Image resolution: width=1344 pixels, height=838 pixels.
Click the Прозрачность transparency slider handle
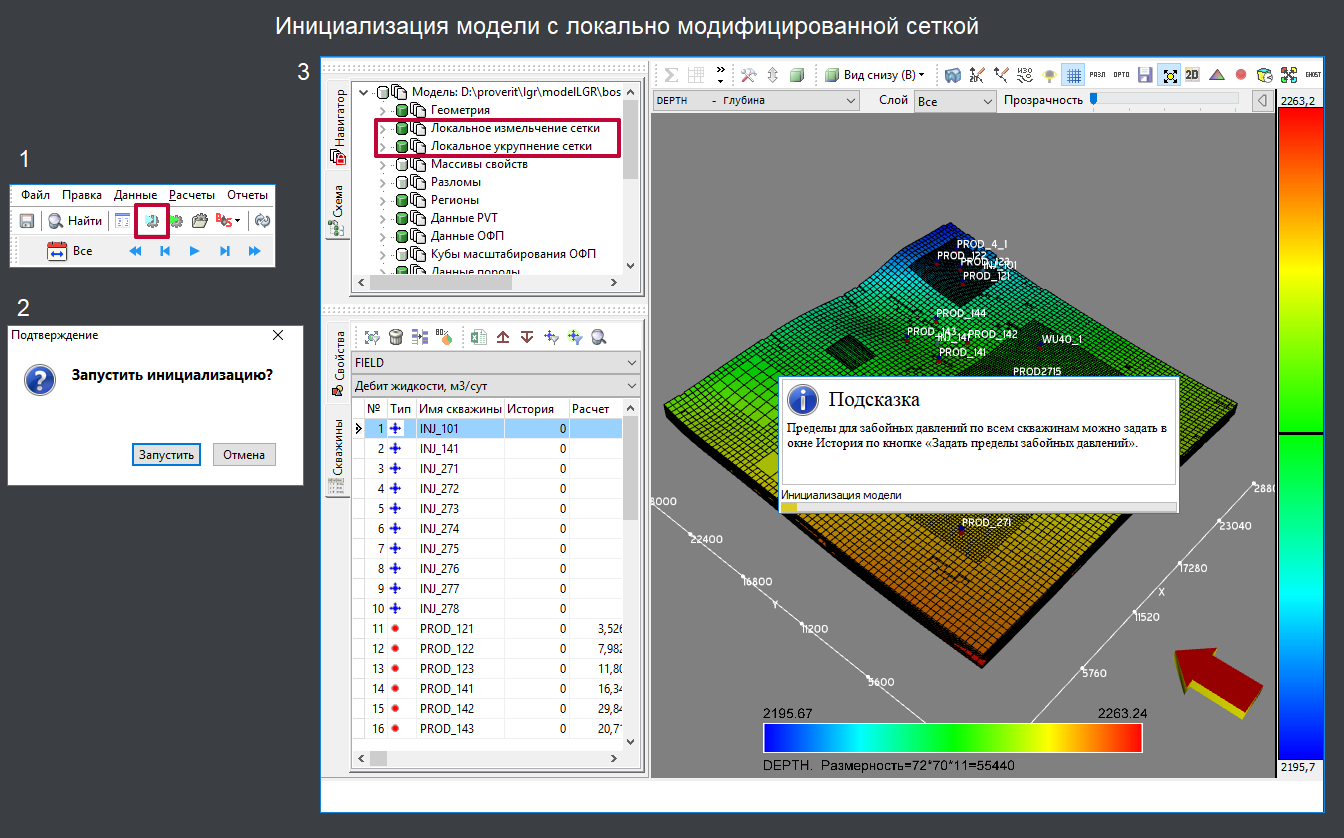[1093, 99]
